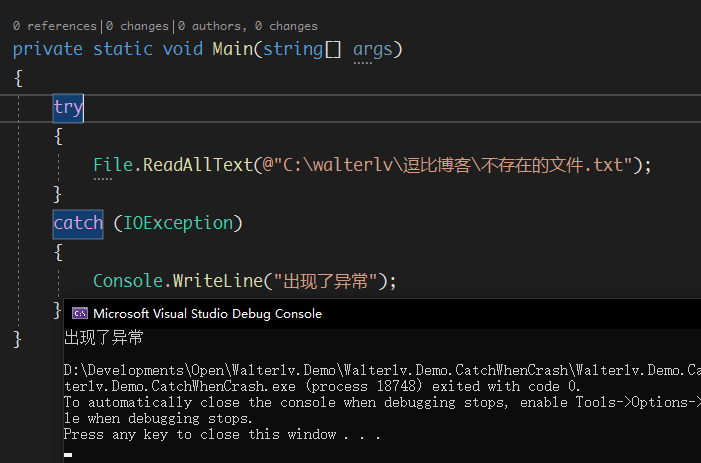The height and width of the screenshot is (463, 701).
Task: Select the Main method name
Action: coord(232,49)
